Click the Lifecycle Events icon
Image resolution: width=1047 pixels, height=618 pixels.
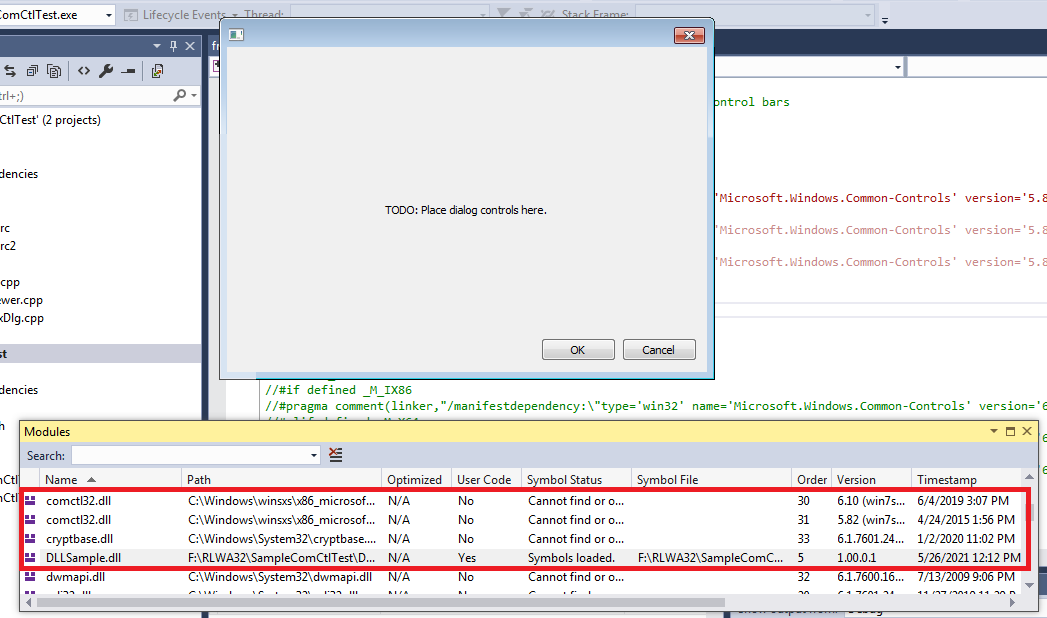pyautogui.click(x=132, y=15)
